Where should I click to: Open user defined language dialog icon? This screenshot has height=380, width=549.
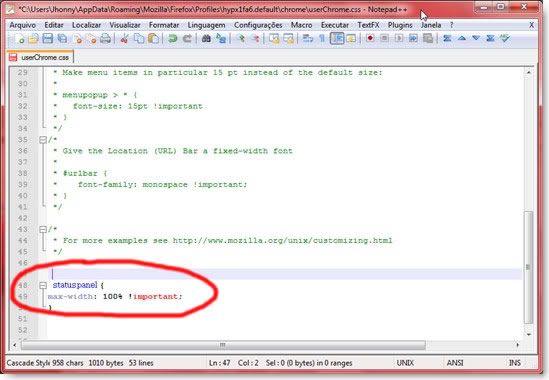coord(351,39)
